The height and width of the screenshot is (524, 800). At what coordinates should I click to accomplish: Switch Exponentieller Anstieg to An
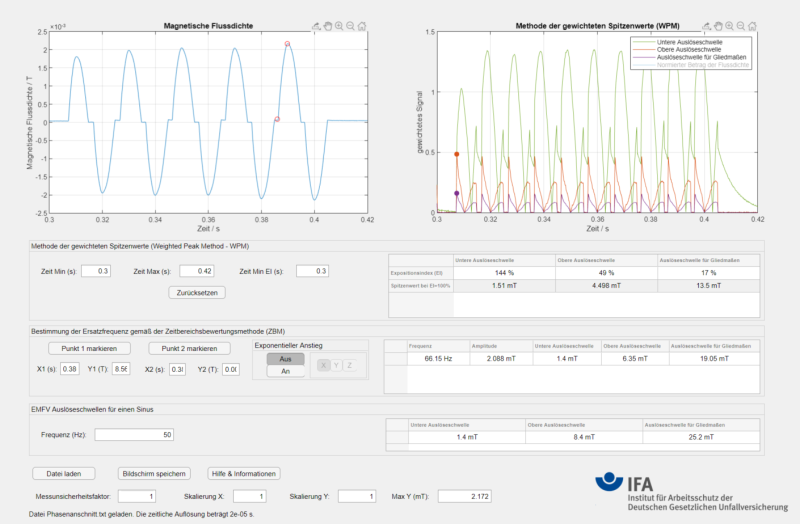pos(285,370)
